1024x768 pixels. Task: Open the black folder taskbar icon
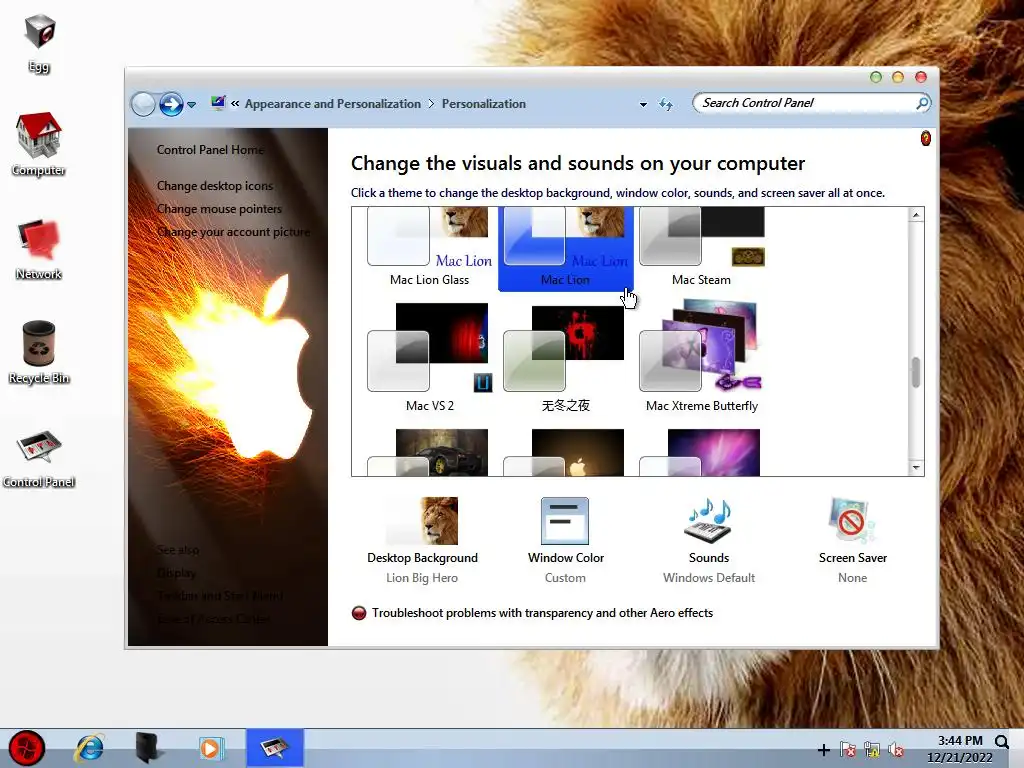(148, 748)
